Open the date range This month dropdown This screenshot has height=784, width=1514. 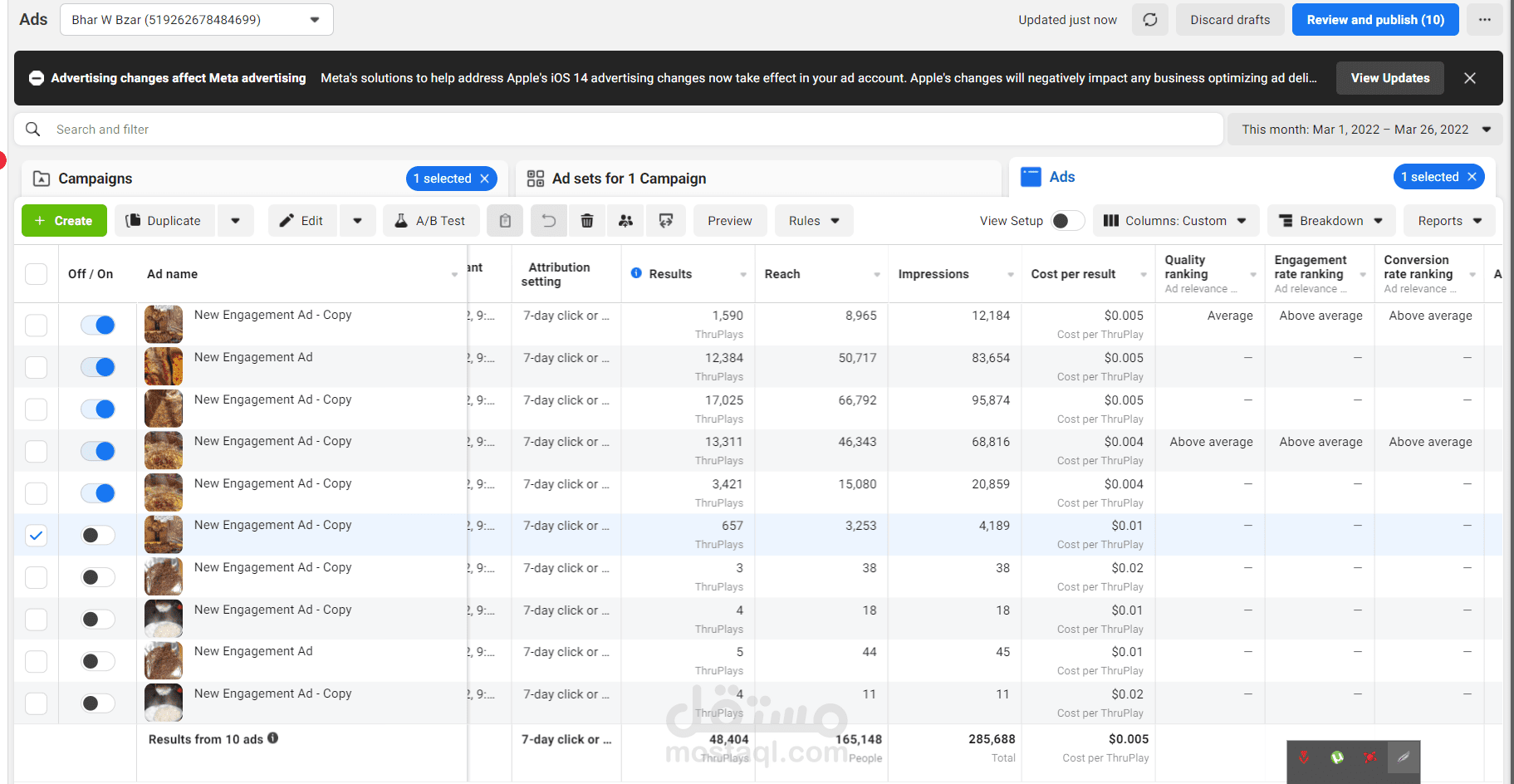[1365, 130]
